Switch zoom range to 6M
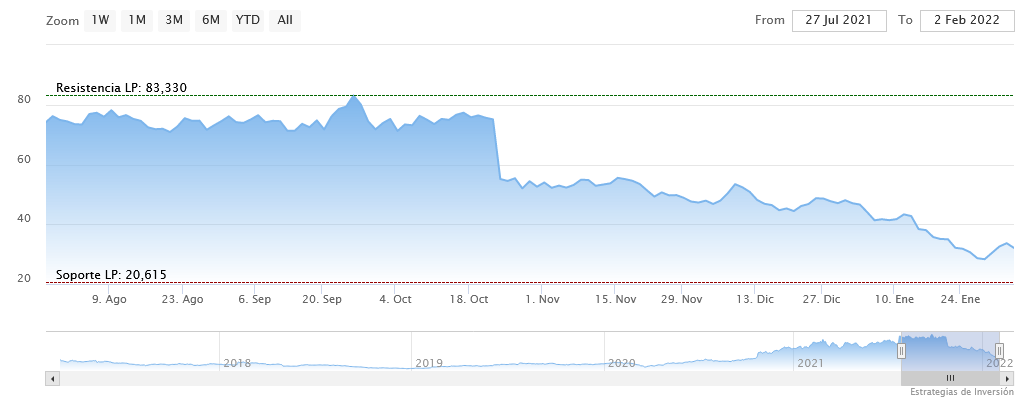Viewport: 1024px width, 400px height. (210, 21)
